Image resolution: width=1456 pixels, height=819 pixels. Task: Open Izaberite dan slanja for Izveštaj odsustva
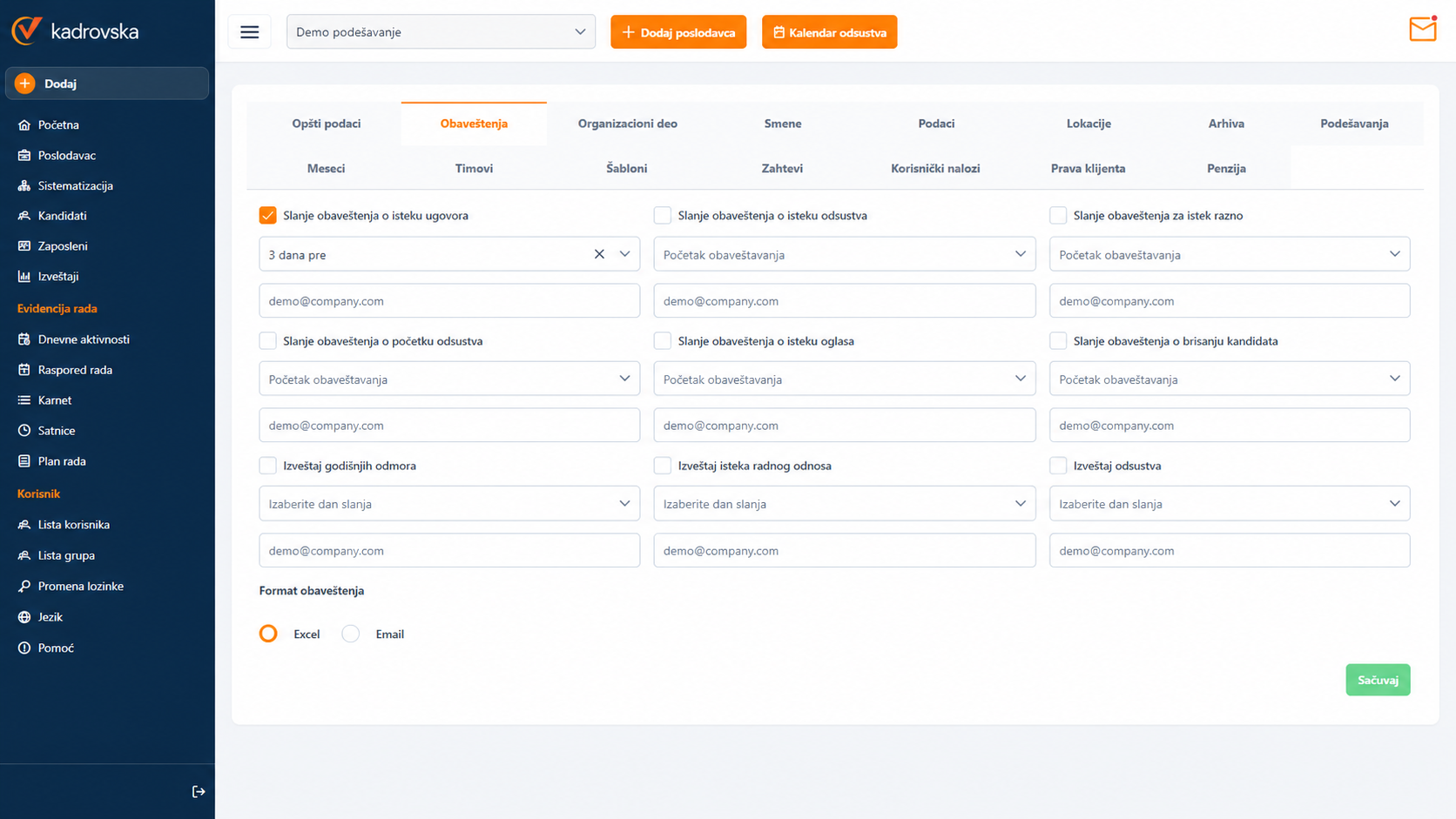tap(1230, 503)
